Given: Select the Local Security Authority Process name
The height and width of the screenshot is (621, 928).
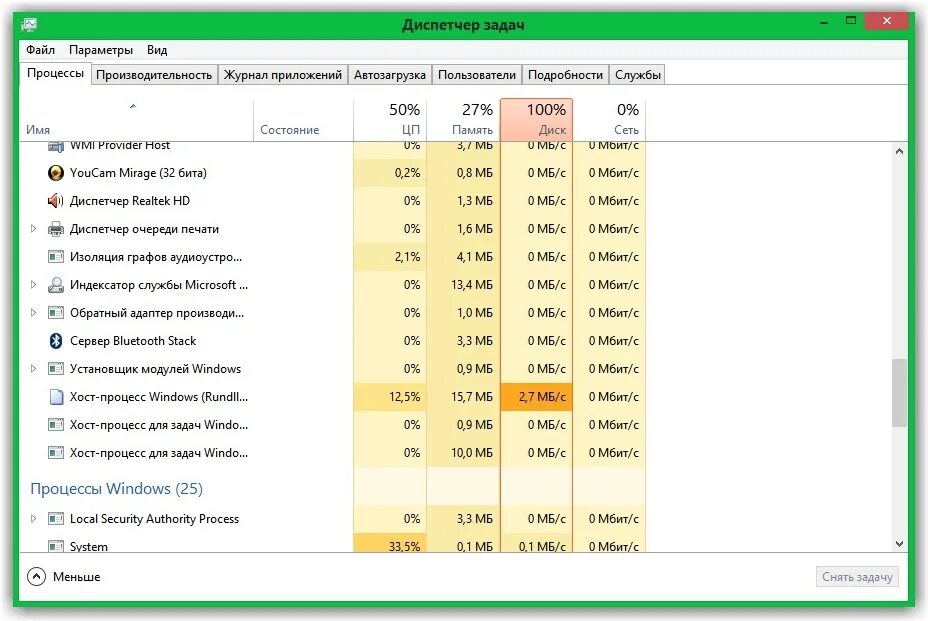Looking at the screenshot, I should tap(154, 519).
